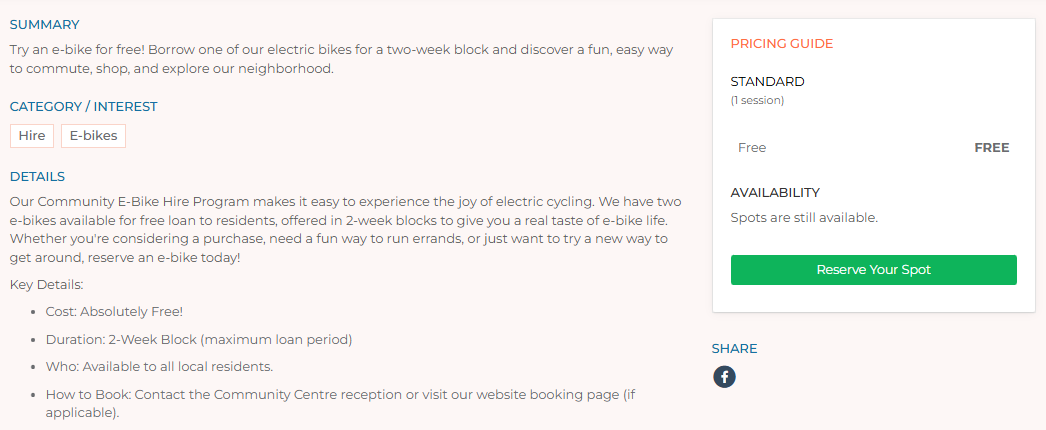This screenshot has width=1046, height=430.
Task: Click the 'Cost: Absolutely Free!' bullet
Action: pyautogui.click(x=114, y=312)
